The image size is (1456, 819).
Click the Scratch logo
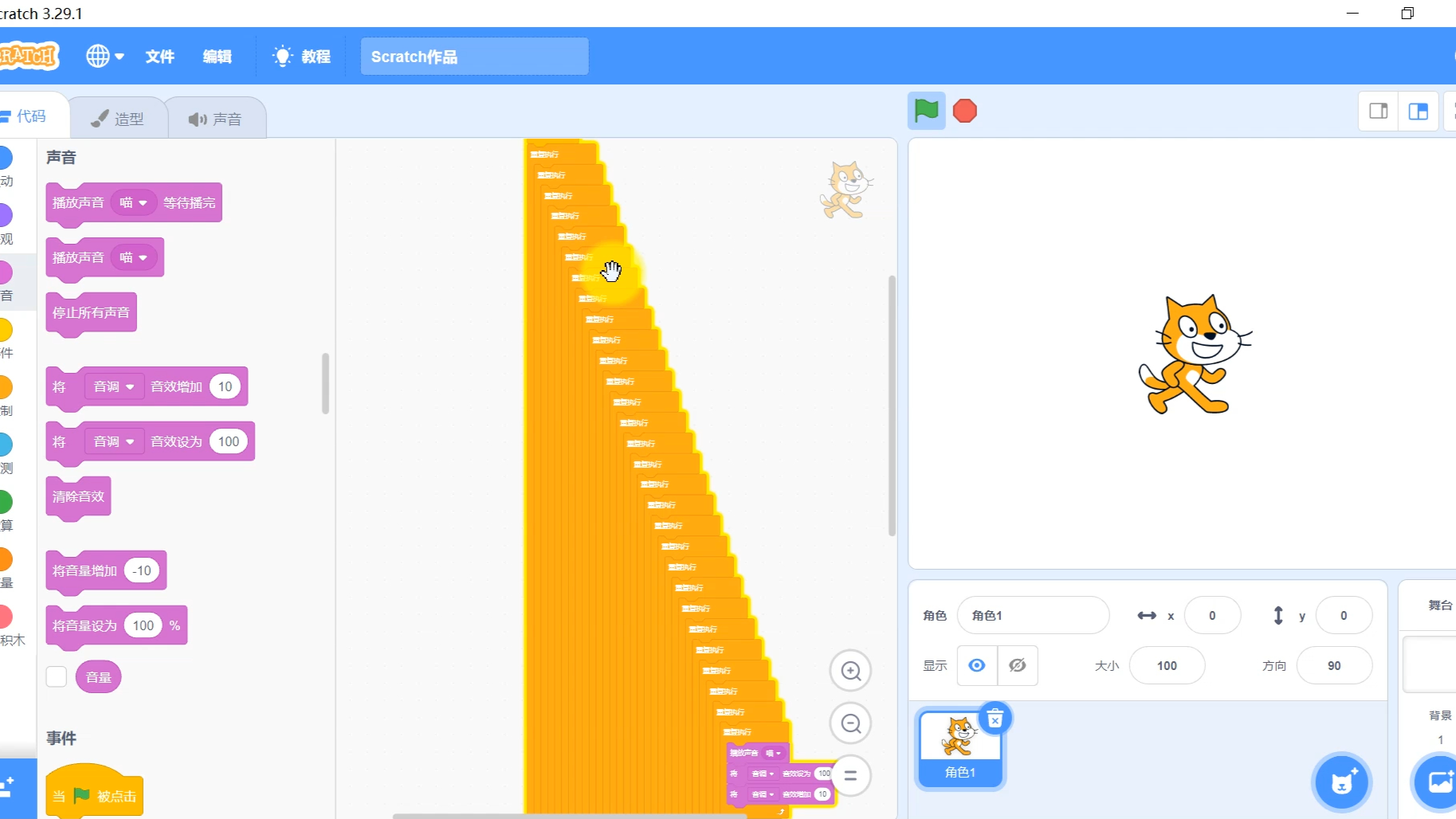tap(29, 56)
